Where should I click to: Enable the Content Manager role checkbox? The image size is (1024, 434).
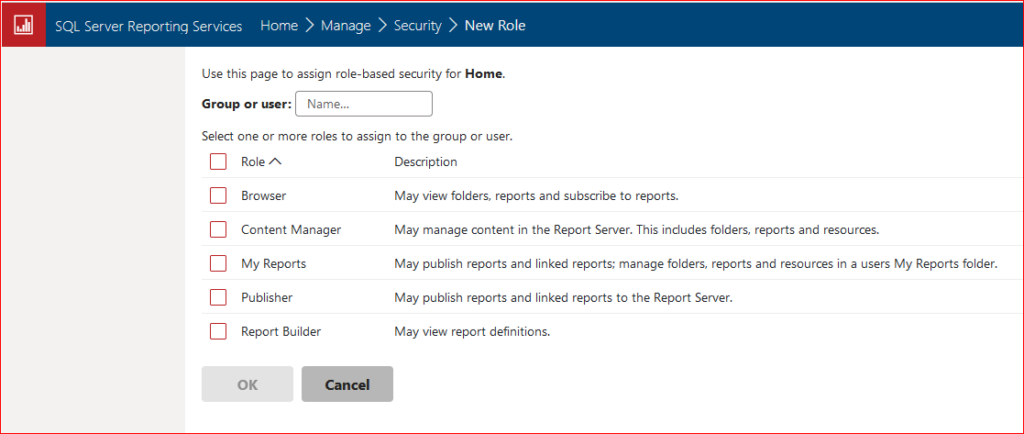pyautogui.click(x=218, y=230)
